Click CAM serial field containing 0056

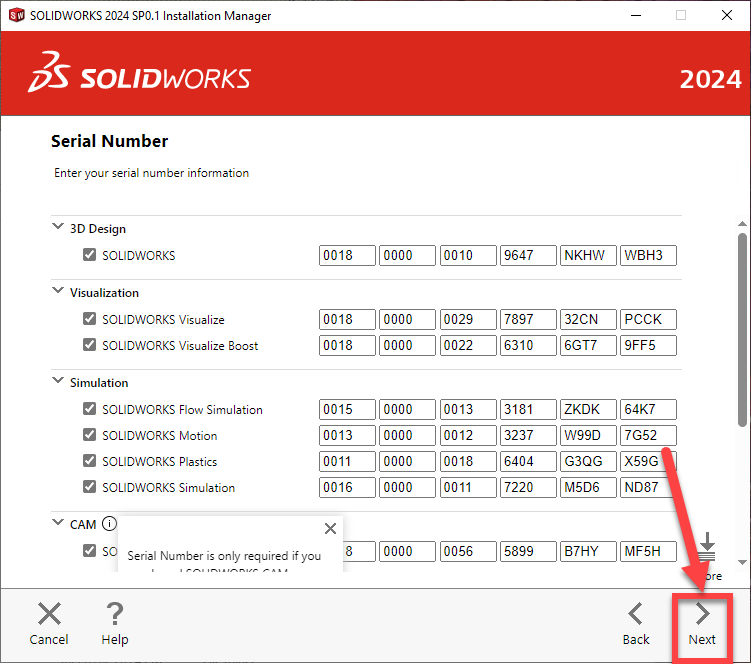(468, 551)
